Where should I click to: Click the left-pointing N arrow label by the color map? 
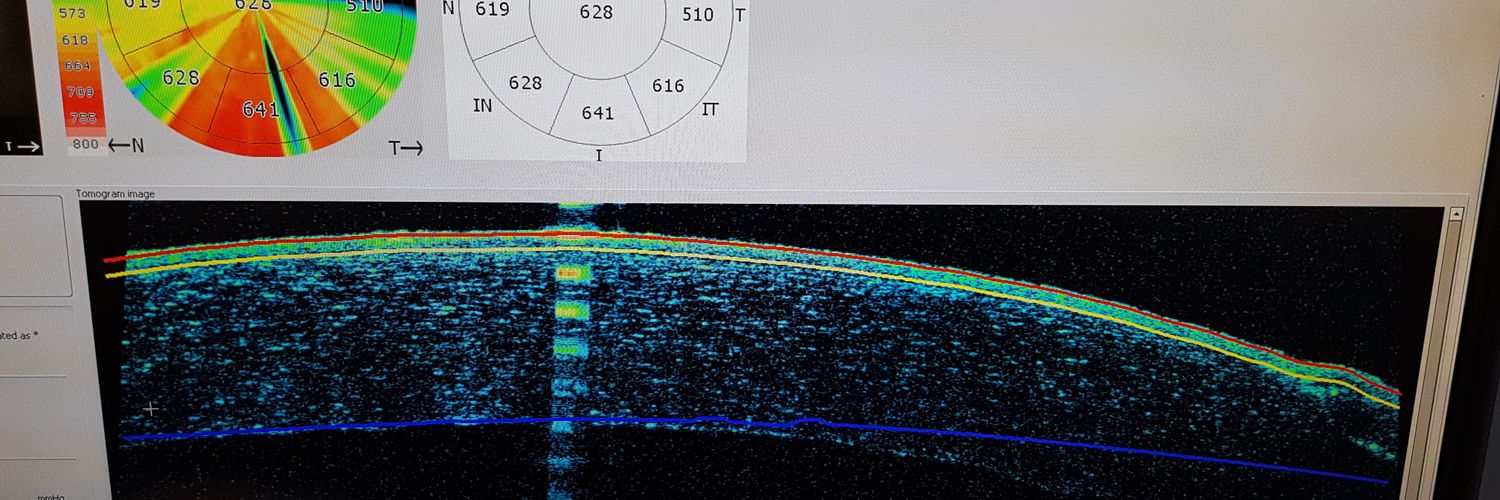click(125, 146)
